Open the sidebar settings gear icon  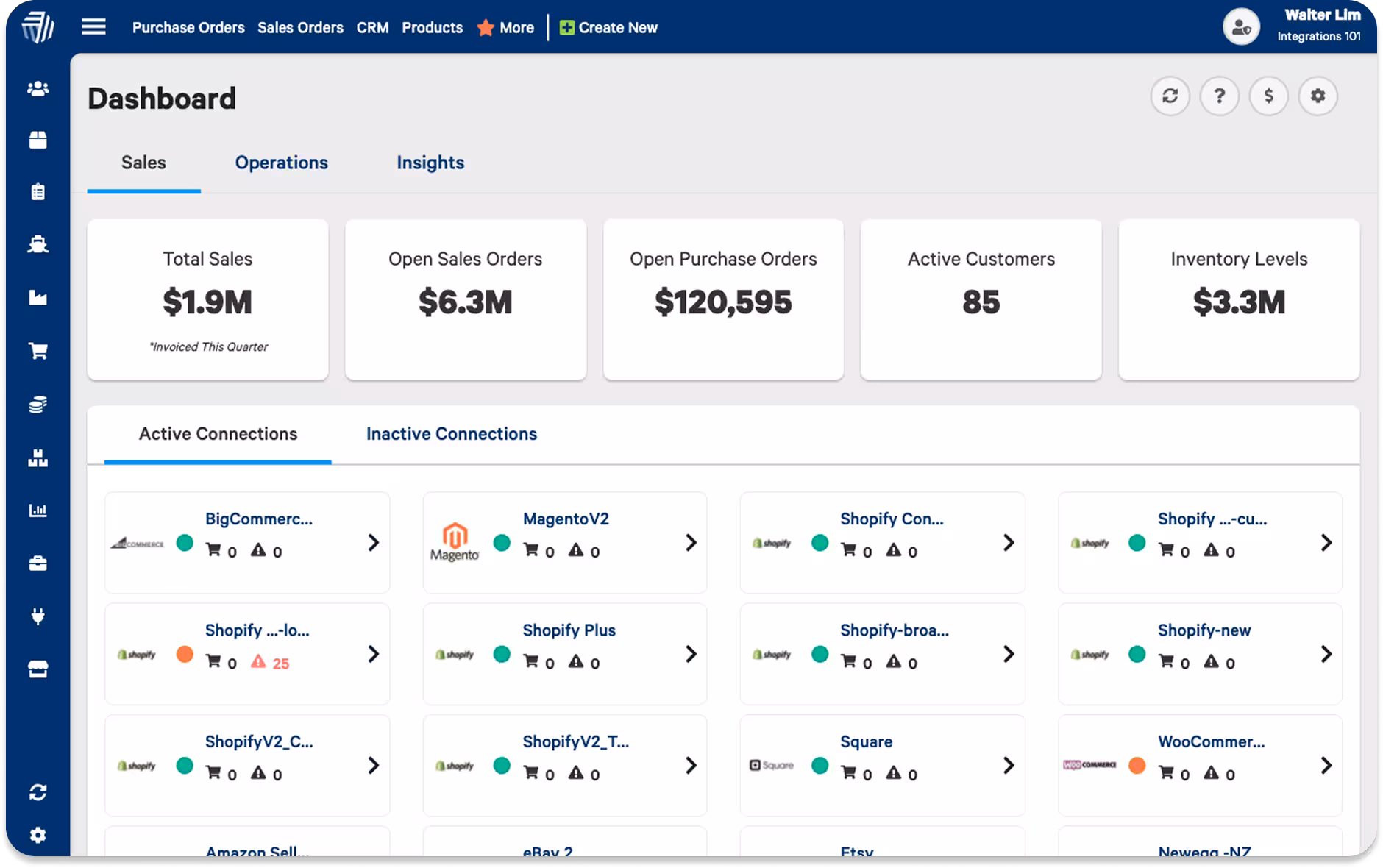click(x=38, y=835)
